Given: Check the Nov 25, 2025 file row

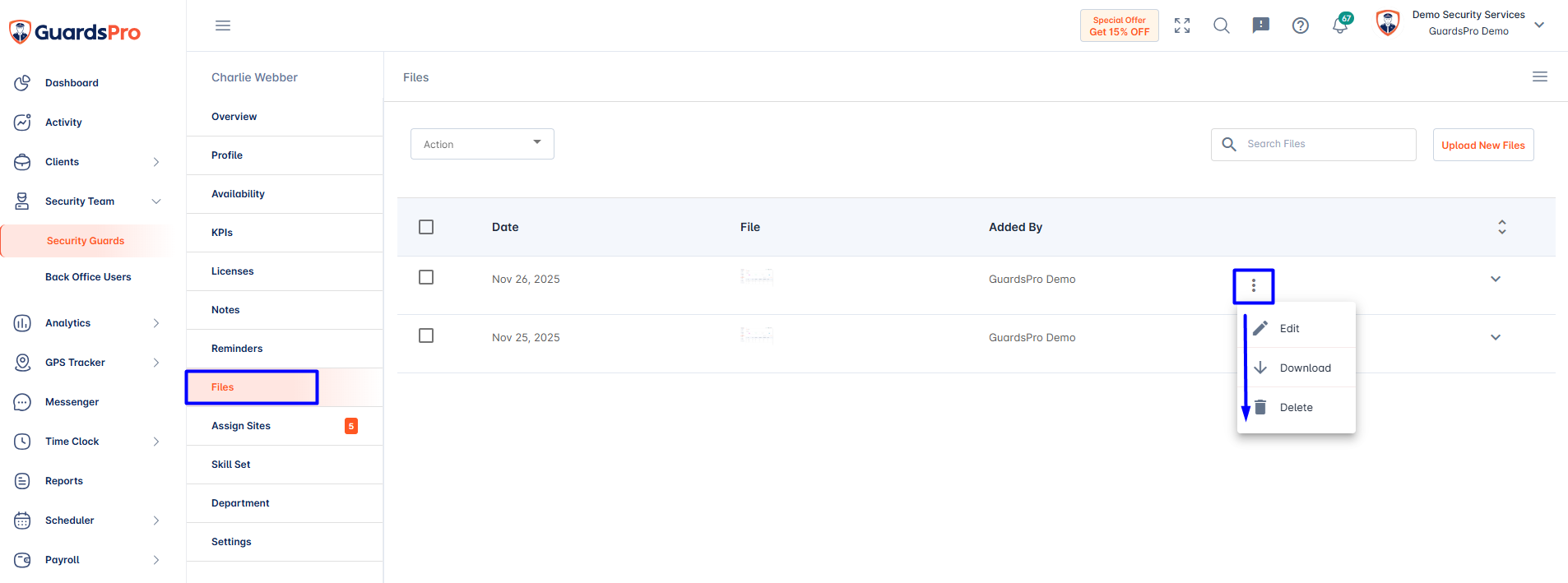Looking at the screenshot, I should [426, 335].
